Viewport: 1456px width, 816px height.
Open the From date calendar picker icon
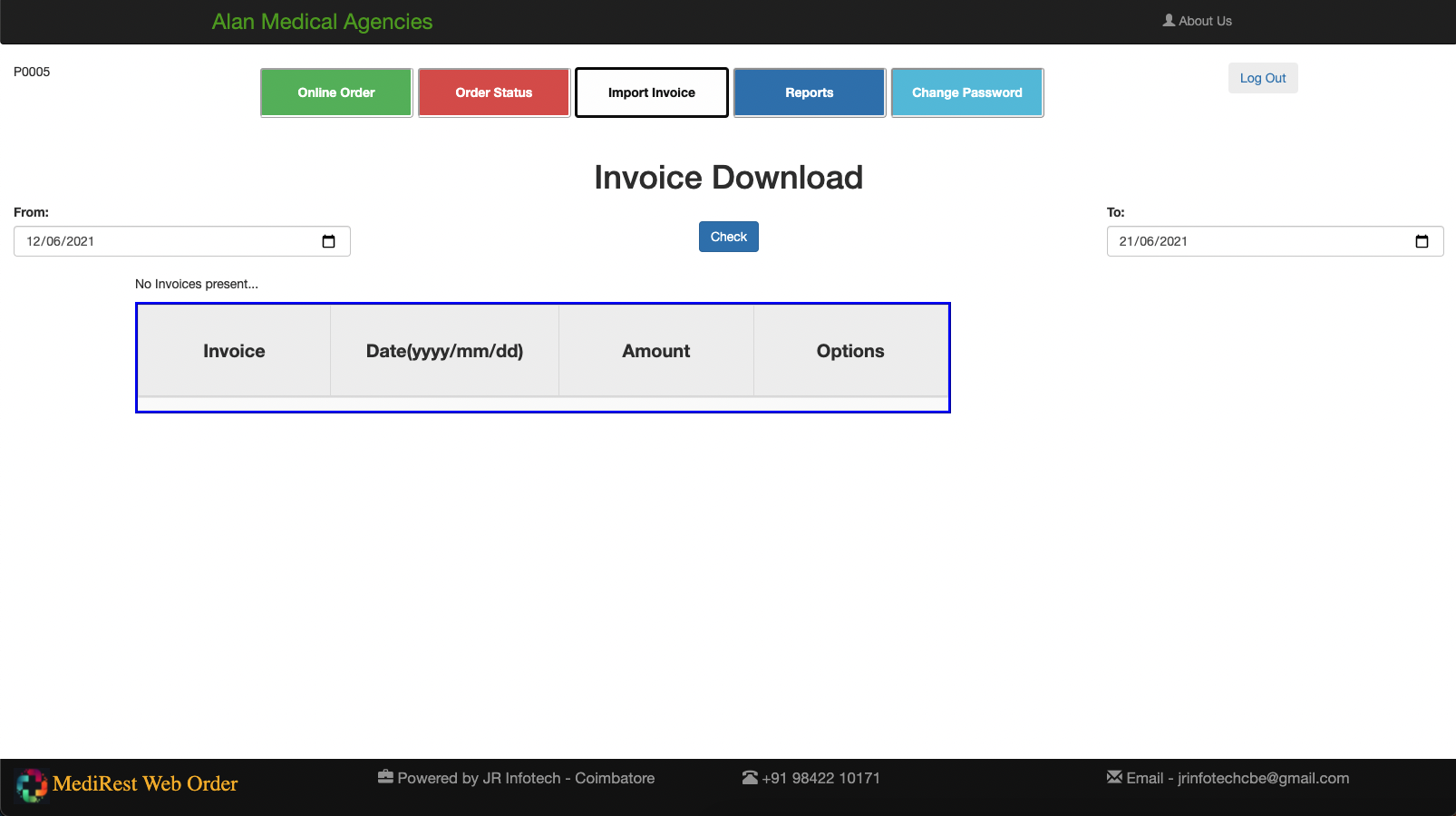pyautogui.click(x=328, y=241)
